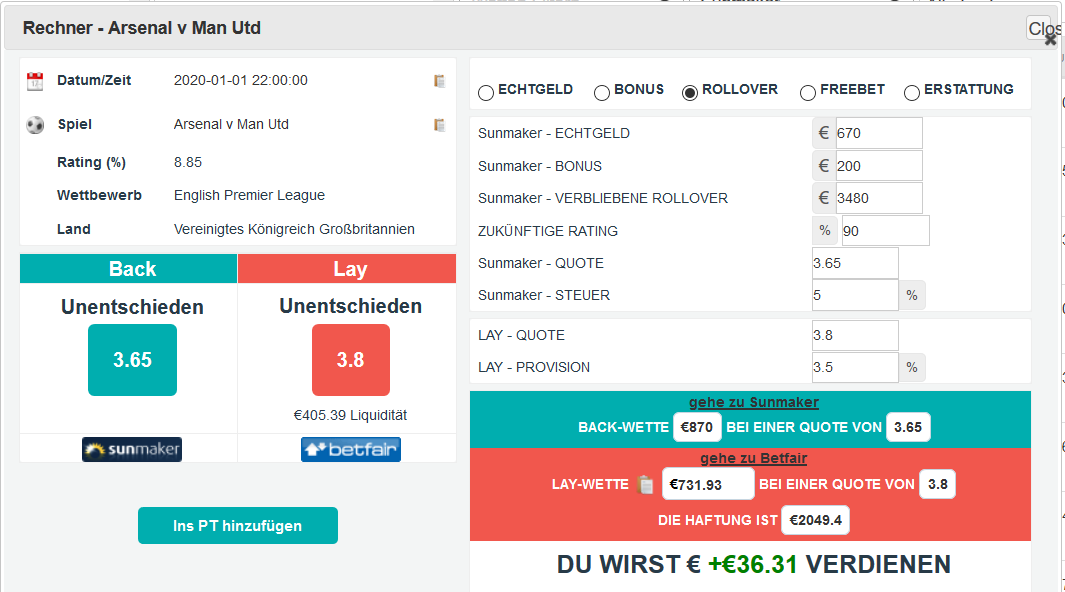
Task: Click the 'Ins PT hinzufügen' button
Action: tap(238, 525)
